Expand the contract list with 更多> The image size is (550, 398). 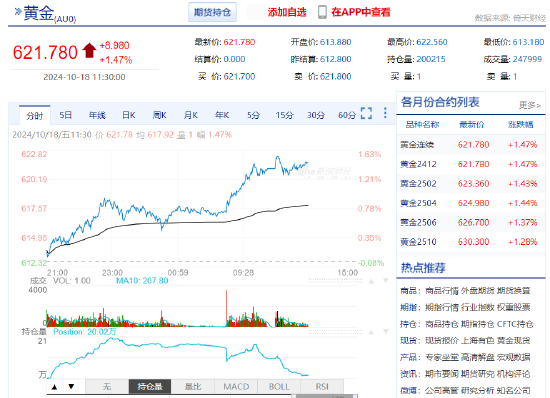530,105
